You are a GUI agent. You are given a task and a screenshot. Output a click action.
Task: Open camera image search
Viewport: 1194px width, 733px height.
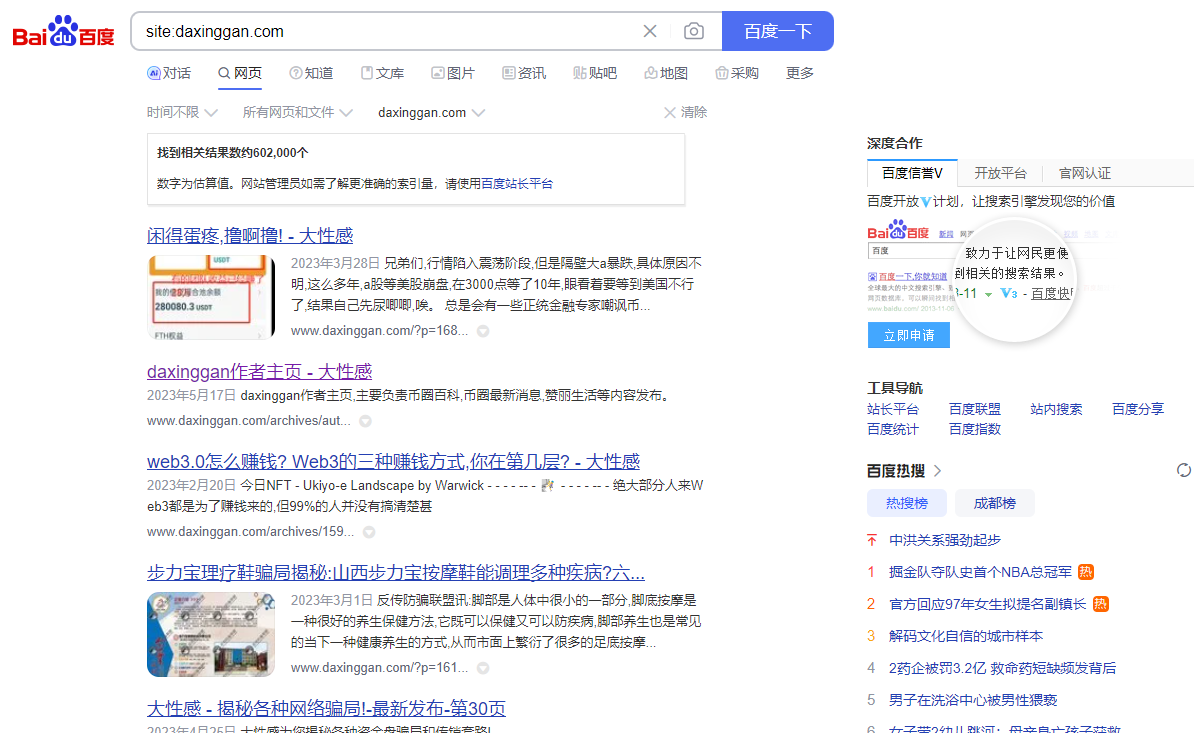[694, 31]
